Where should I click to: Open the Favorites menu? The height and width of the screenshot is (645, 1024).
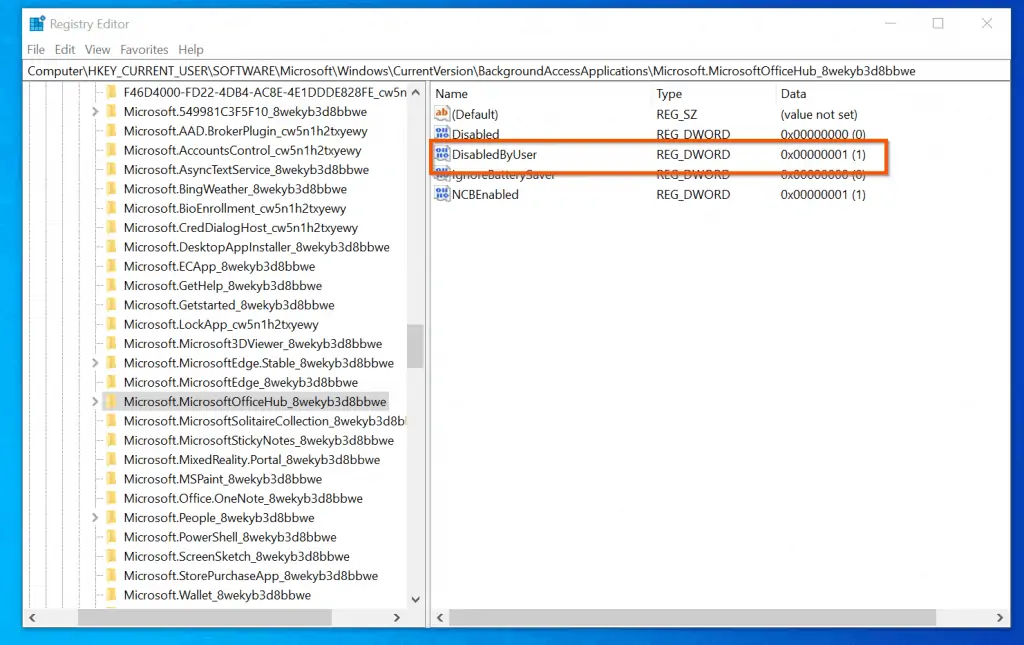[143, 49]
